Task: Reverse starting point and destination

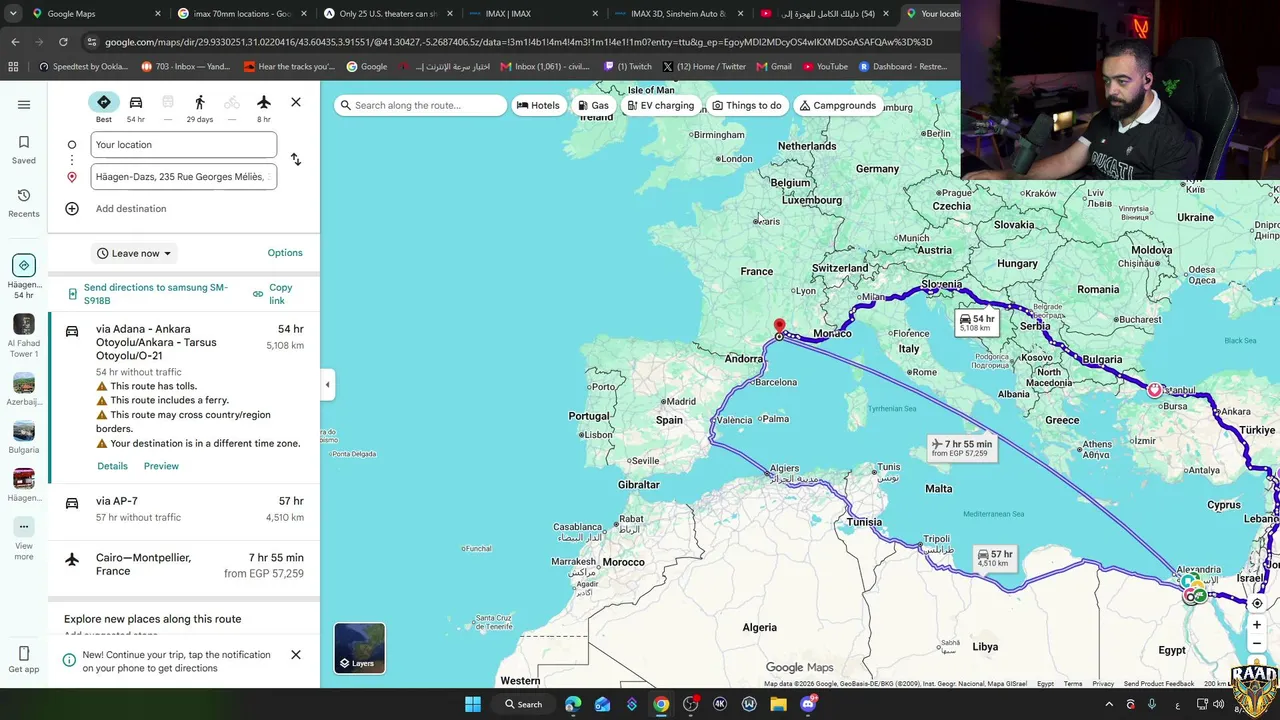Action: point(296,160)
